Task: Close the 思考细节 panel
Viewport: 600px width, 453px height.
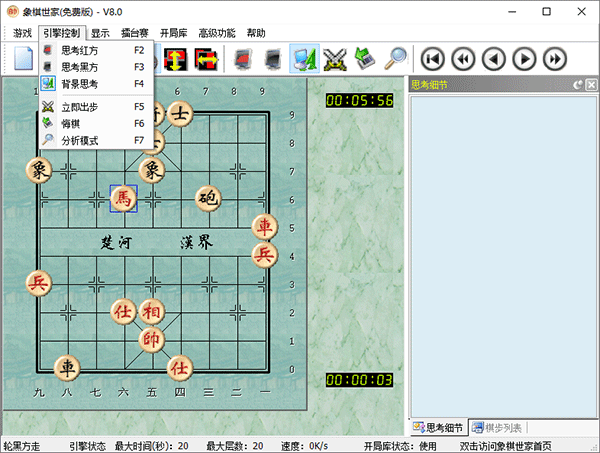Action: click(x=591, y=85)
